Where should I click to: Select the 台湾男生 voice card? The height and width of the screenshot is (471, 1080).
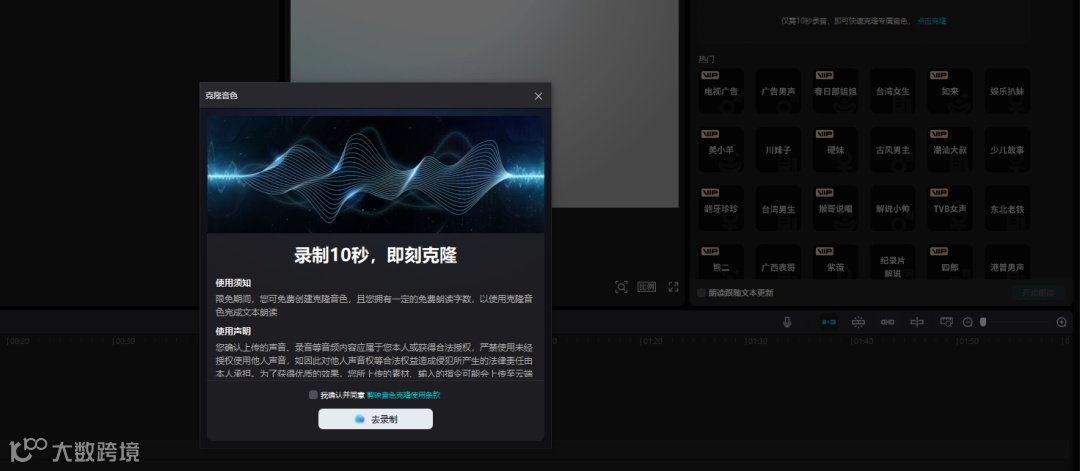778,209
